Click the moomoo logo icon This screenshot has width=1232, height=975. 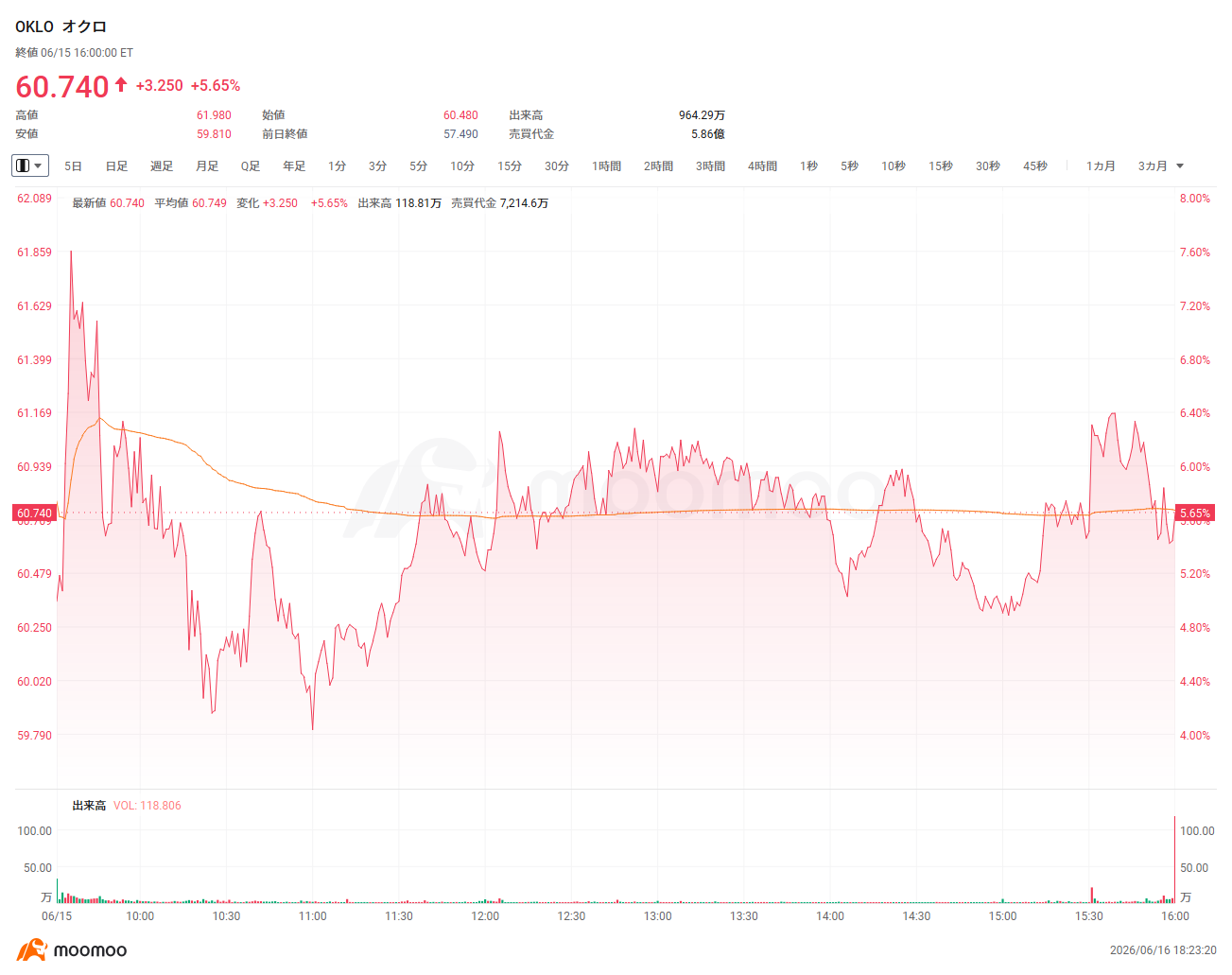click(x=31, y=949)
